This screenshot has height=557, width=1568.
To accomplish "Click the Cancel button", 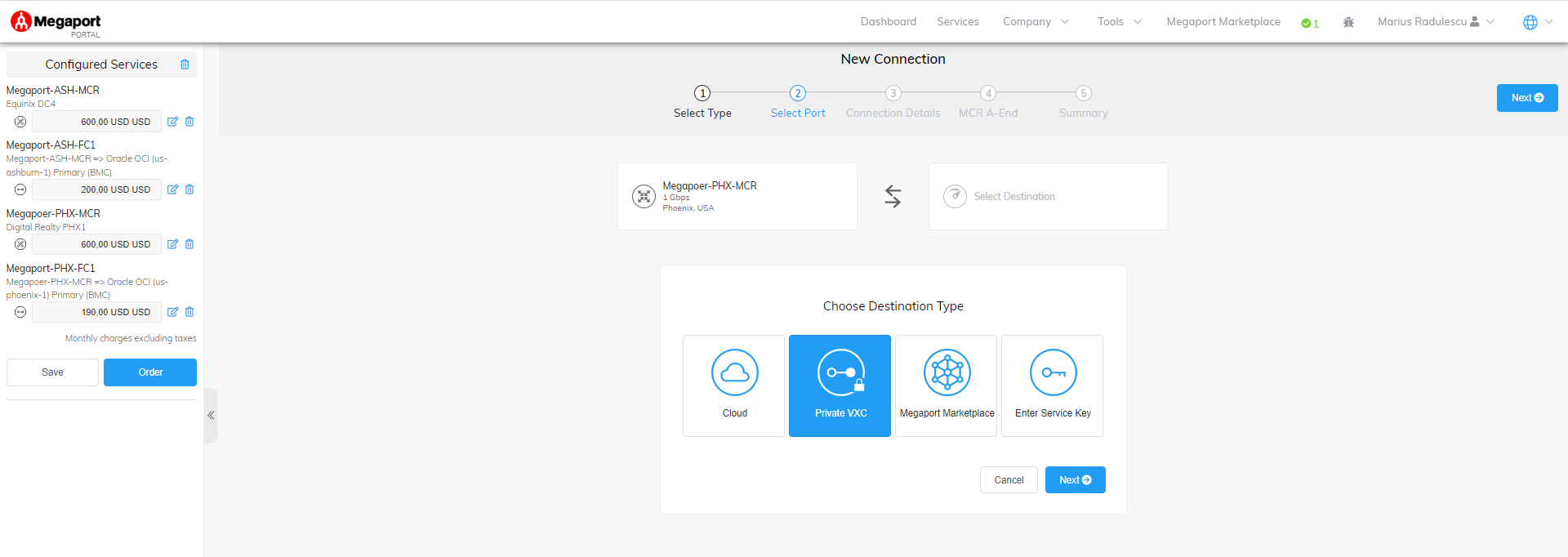I will pos(1008,480).
